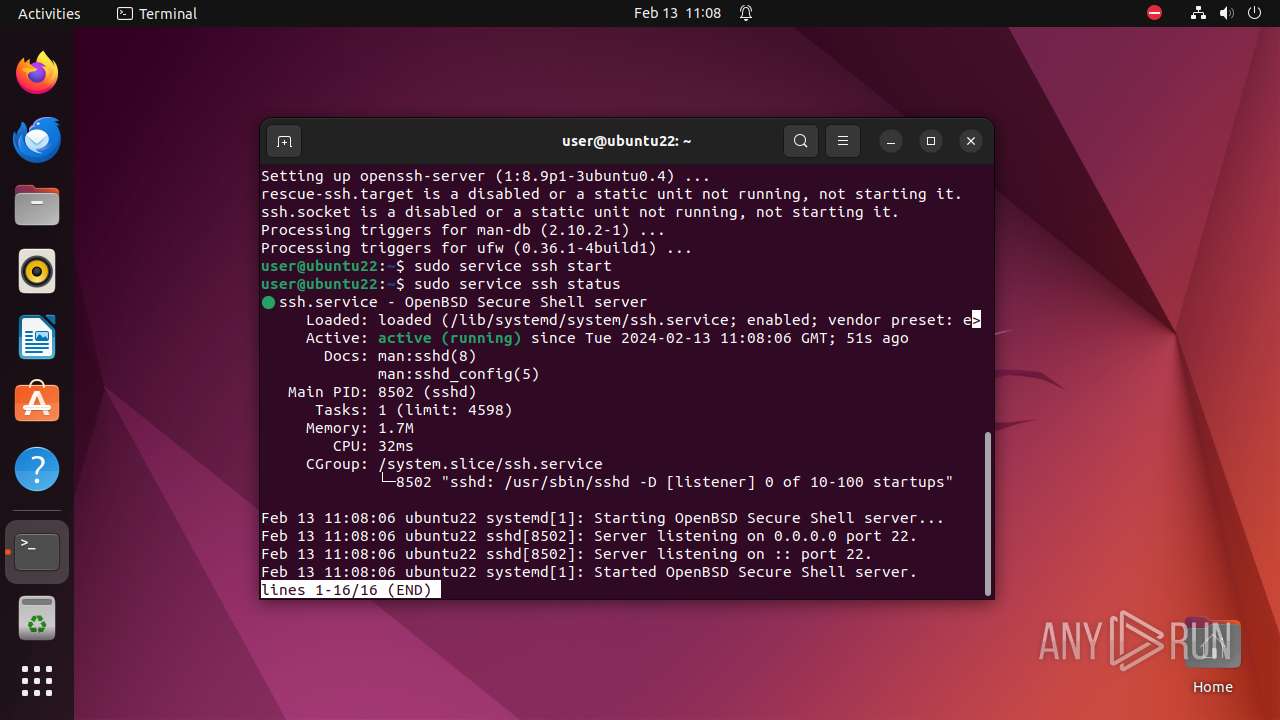Click the notification bell icon
Screen dimensions: 1280x720
coord(746,13)
